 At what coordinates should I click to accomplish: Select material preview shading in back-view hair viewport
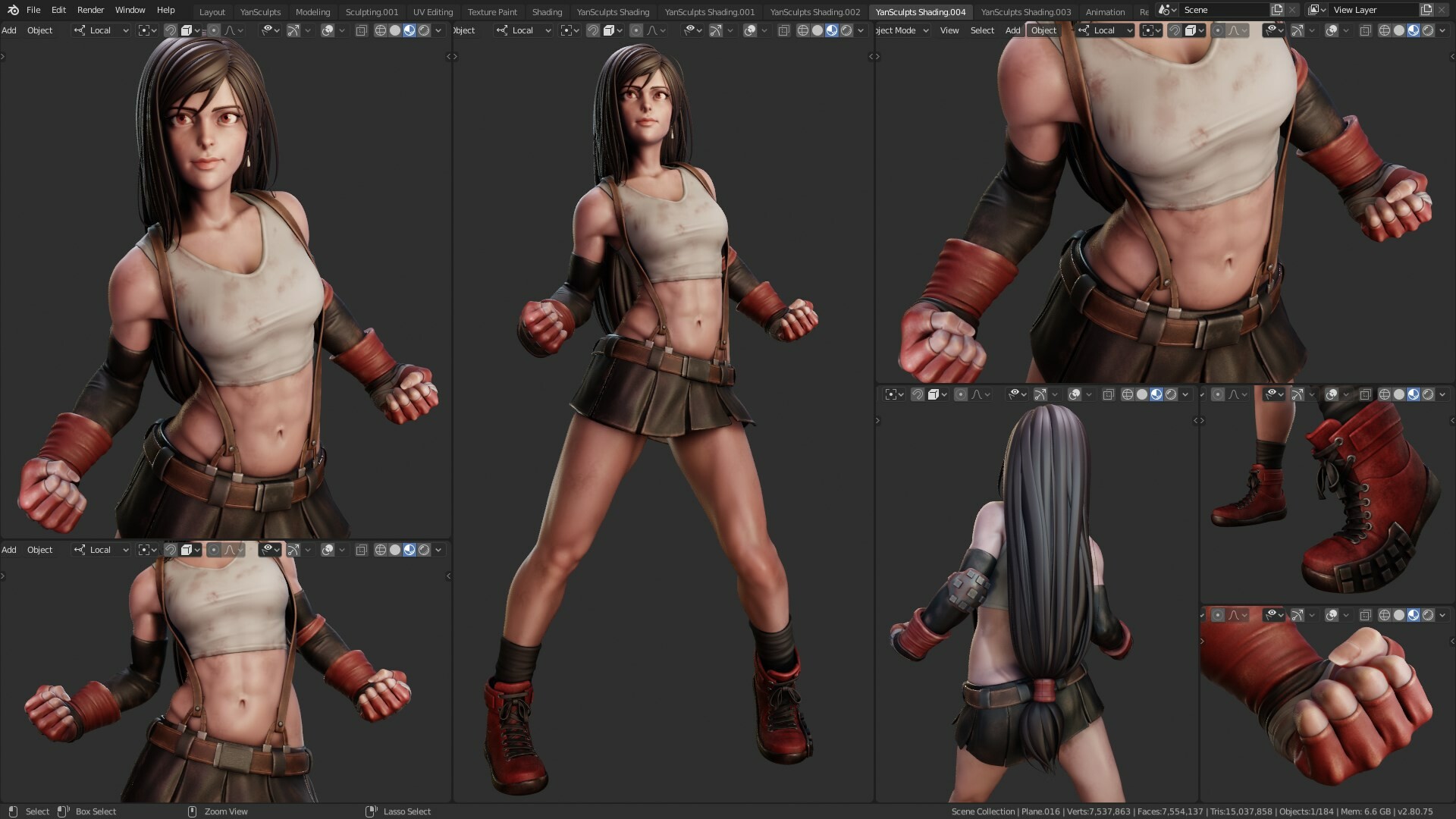(1156, 394)
